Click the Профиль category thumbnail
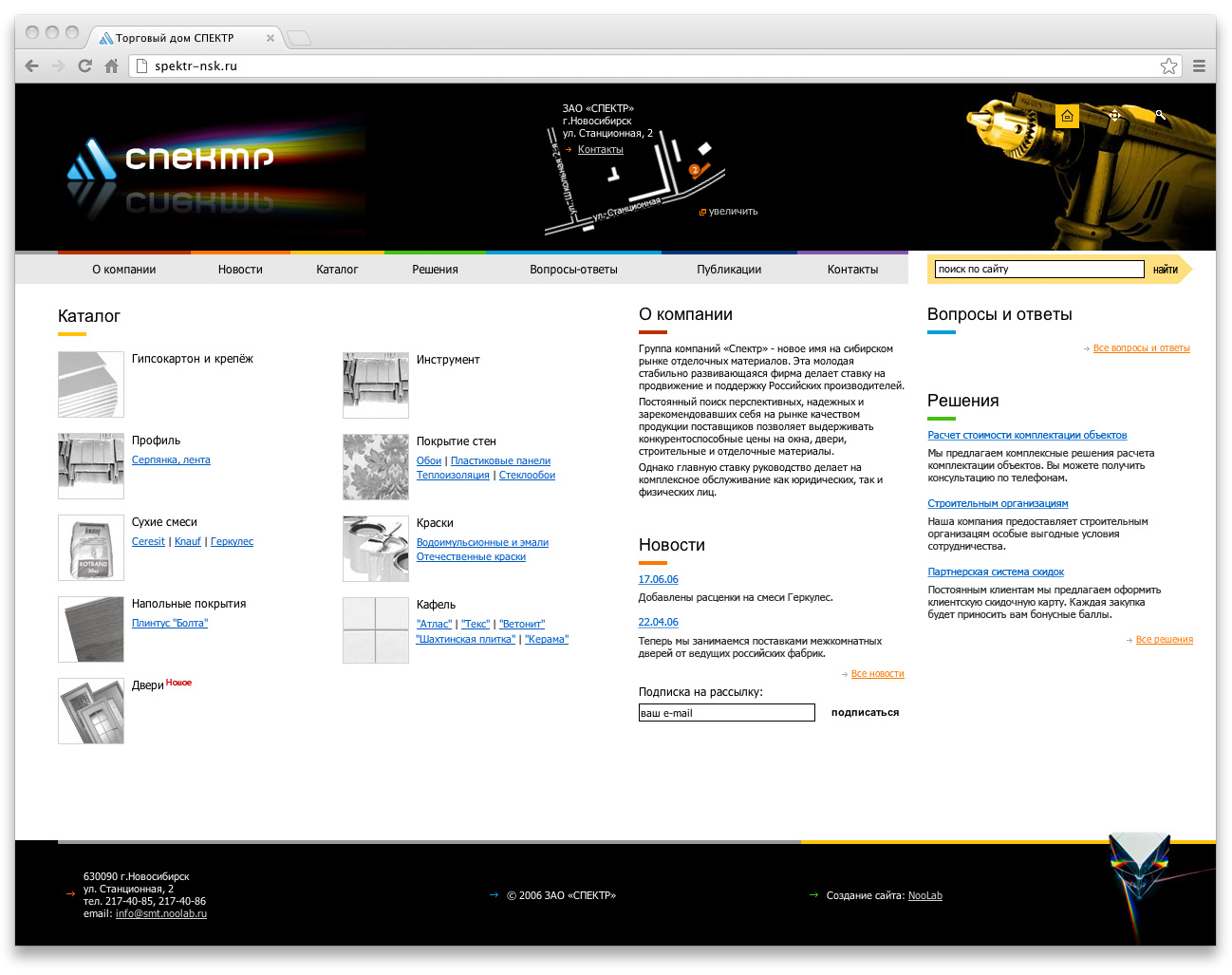The width and height of the screenshot is (1232, 975). tap(91, 466)
